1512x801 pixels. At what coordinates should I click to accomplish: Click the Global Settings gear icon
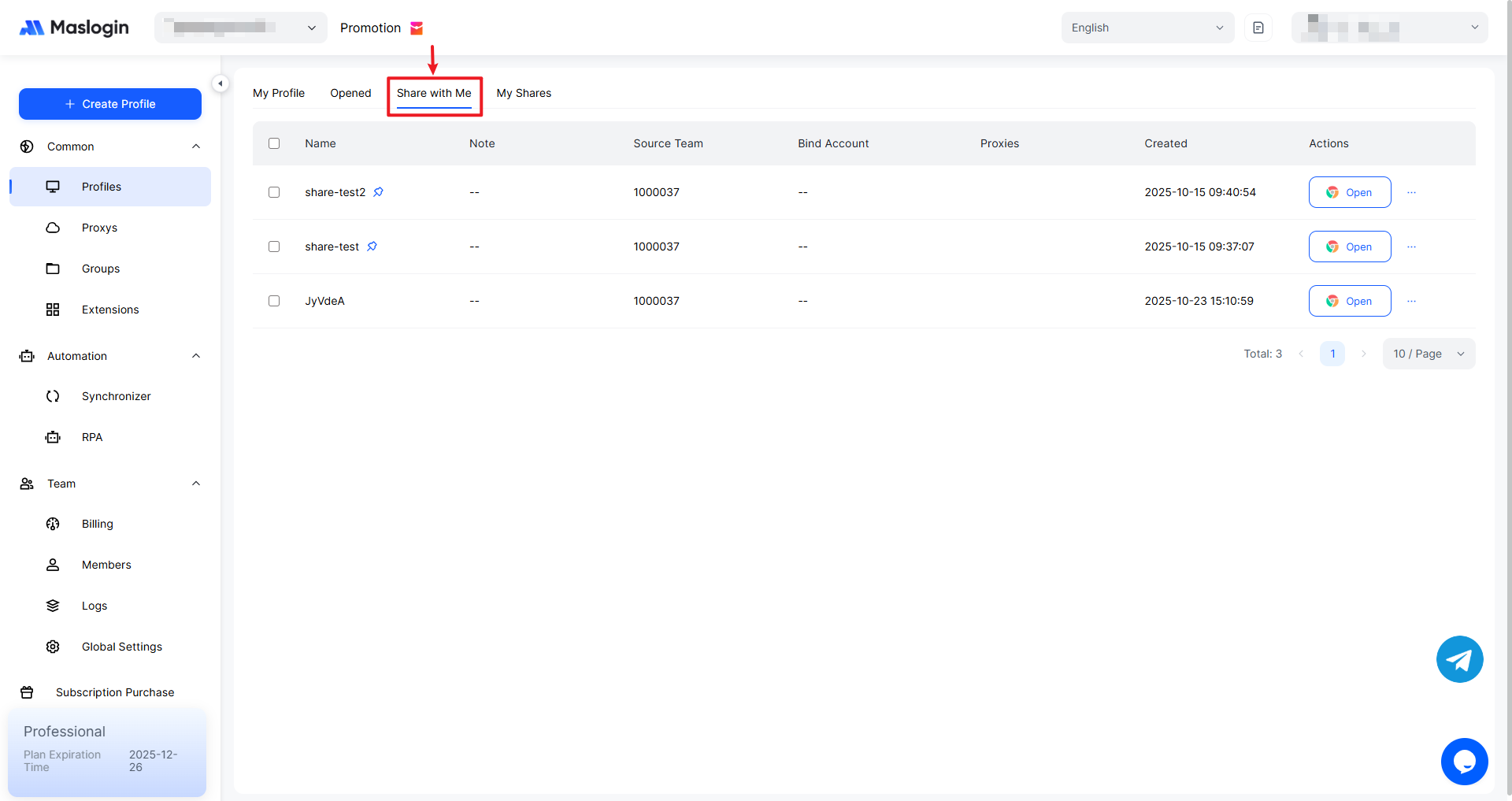pyautogui.click(x=53, y=647)
